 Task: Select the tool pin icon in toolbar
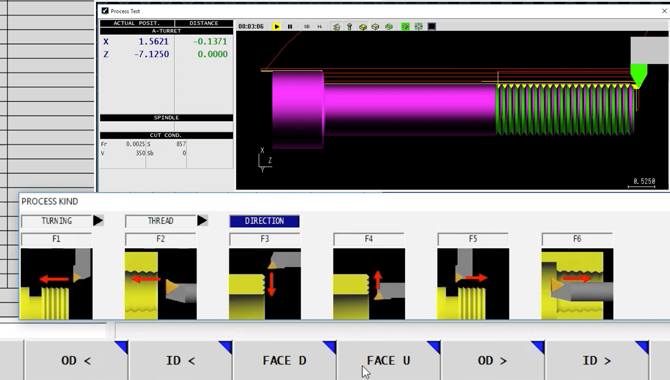click(x=349, y=27)
